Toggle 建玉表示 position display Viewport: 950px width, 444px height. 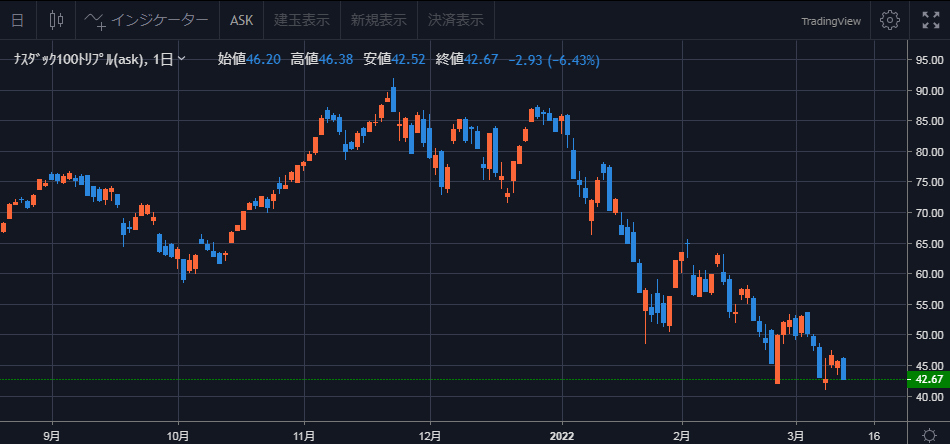click(302, 20)
